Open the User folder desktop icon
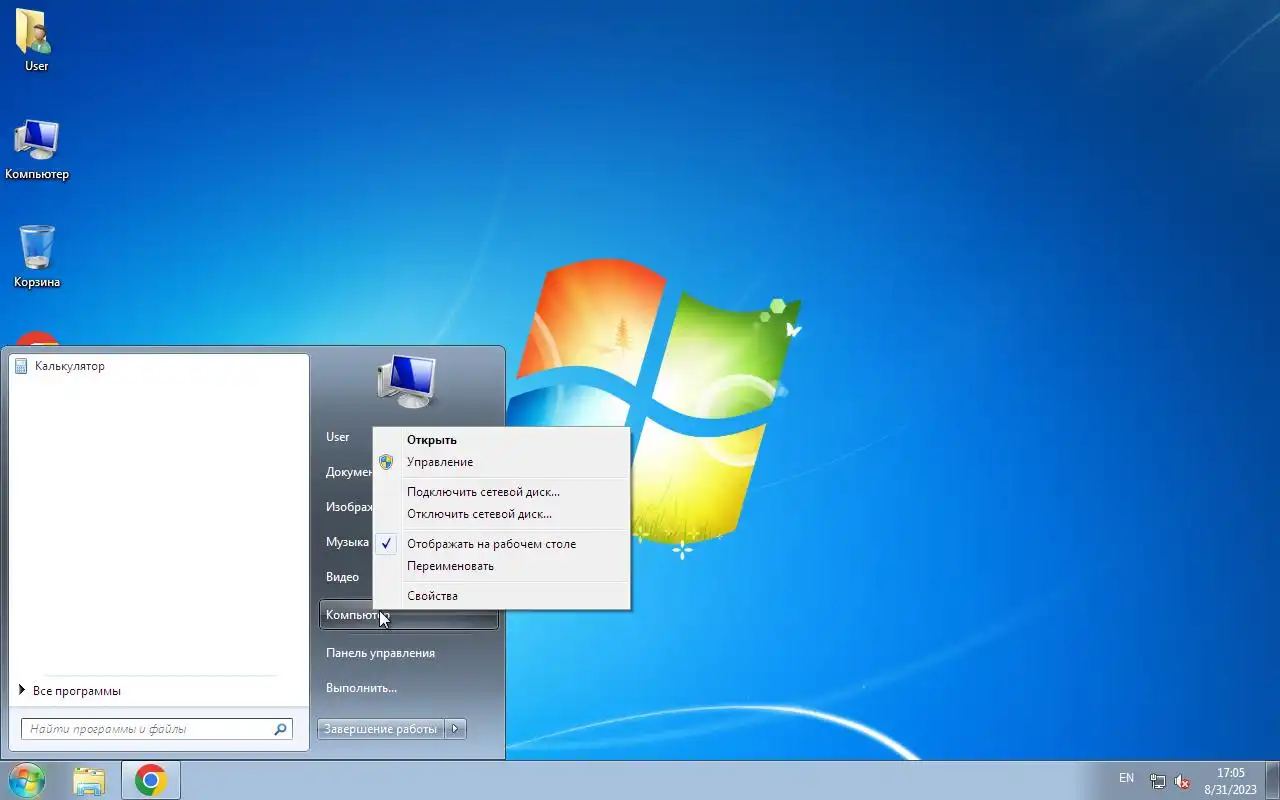This screenshot has width=1280, height=800. [x=36, y=40]
